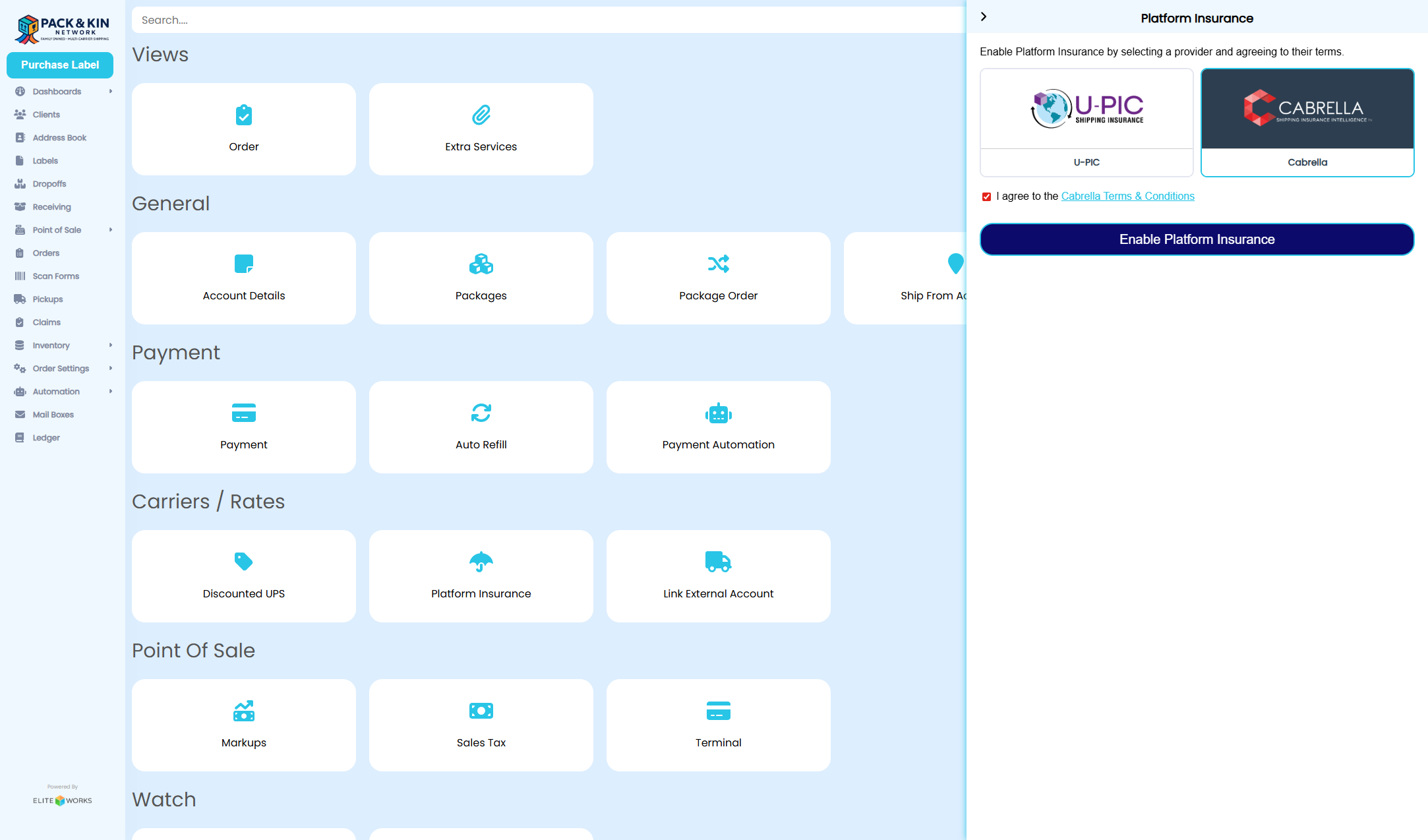Collapse the Platform Insurance side panel
Image resolution: width=1428 pixels, height=840 pixels.
pos(984,17)
